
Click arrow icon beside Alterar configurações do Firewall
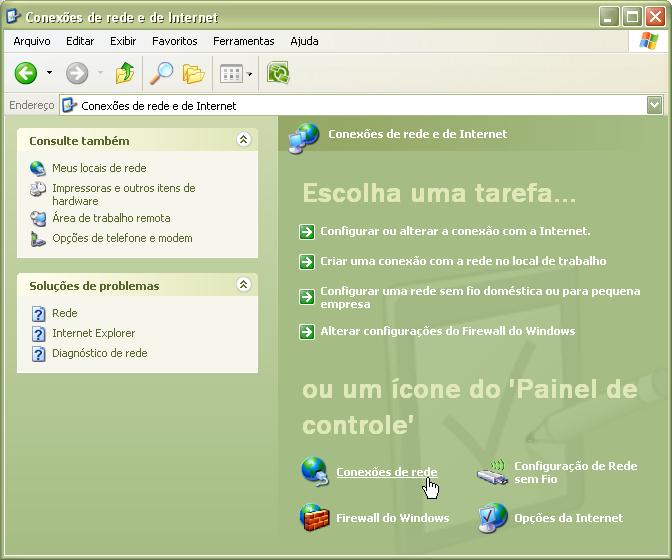tap(307, 332)
